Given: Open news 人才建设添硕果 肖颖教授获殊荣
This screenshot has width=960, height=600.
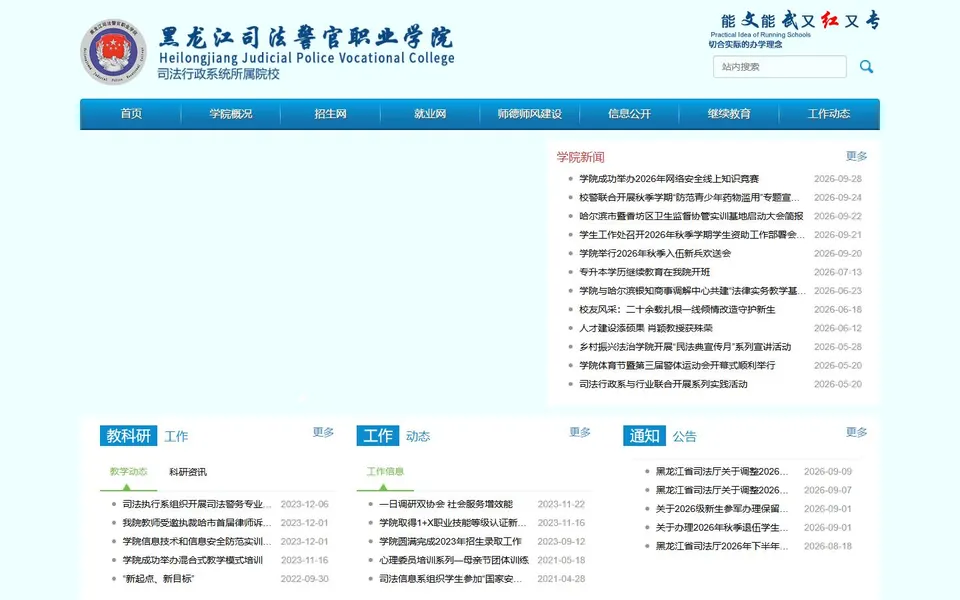Looking at the screenshot, I should pos(646,328).
